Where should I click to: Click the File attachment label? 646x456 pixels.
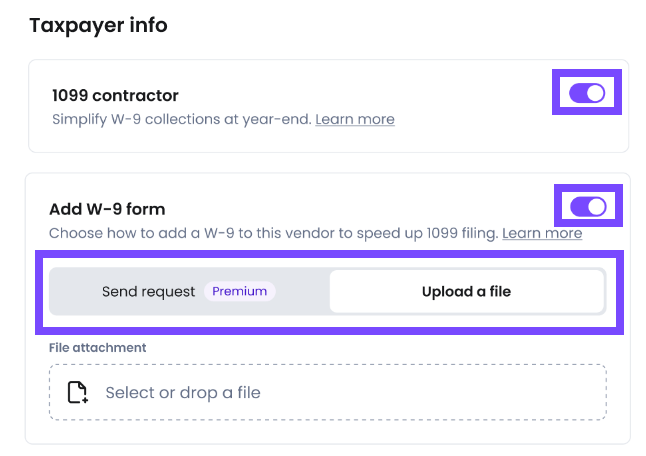point(97,348)
